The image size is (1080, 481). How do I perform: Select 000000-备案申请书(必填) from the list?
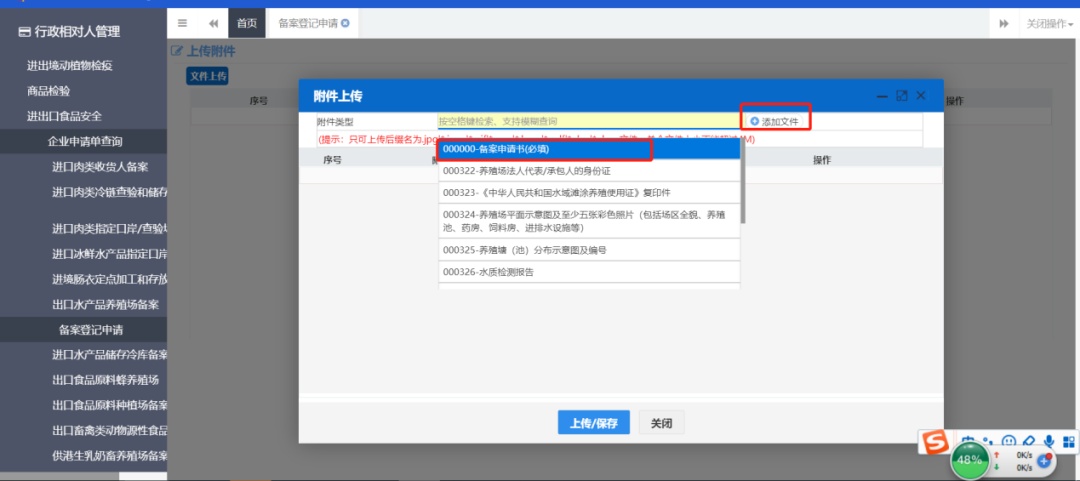[544, 149]
